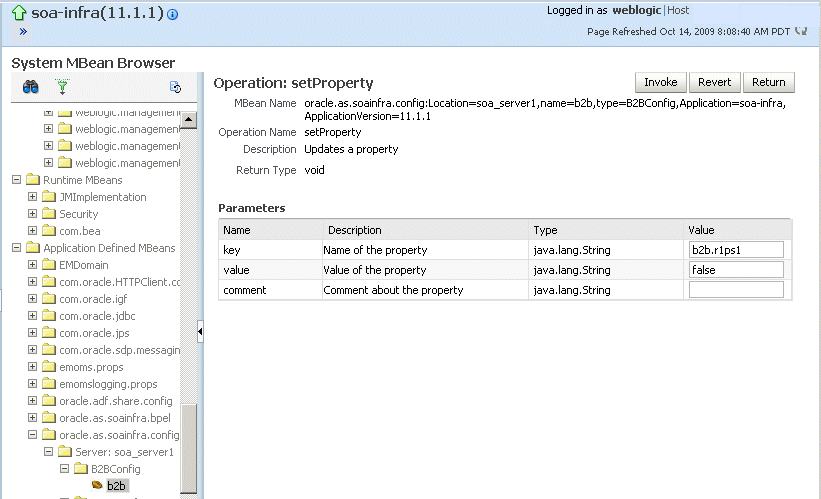Click the tree vertical scrollbar thumb

pos(188,448)
